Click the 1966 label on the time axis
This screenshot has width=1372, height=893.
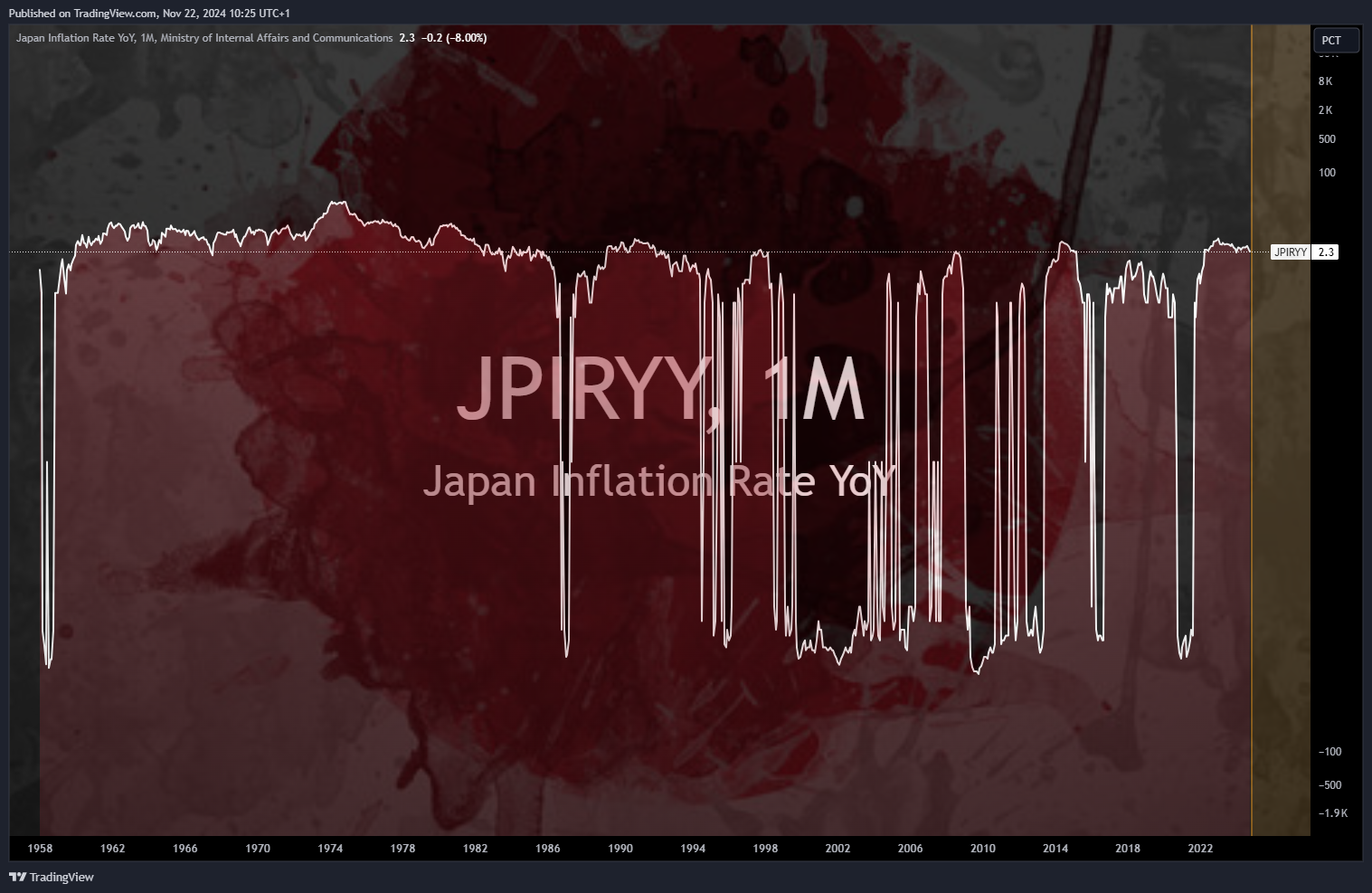pos(185,849)
